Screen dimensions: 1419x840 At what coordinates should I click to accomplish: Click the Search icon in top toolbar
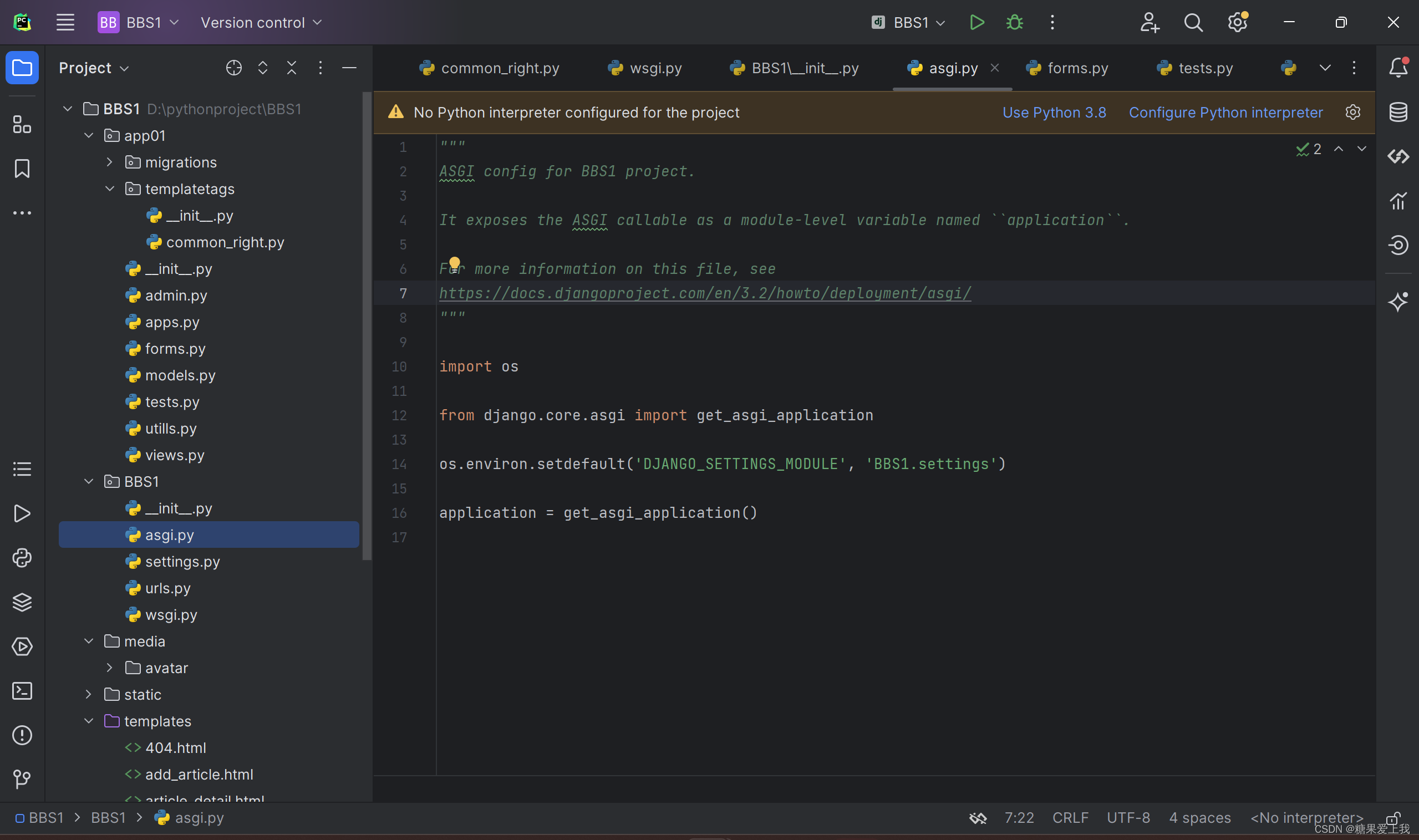point(1193,22)
